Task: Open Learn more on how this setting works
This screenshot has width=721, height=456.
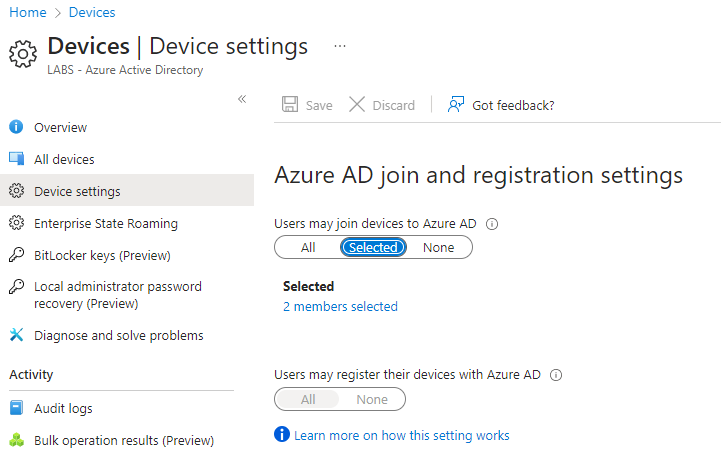Action: pyautogui.click(x=401, y=435)
